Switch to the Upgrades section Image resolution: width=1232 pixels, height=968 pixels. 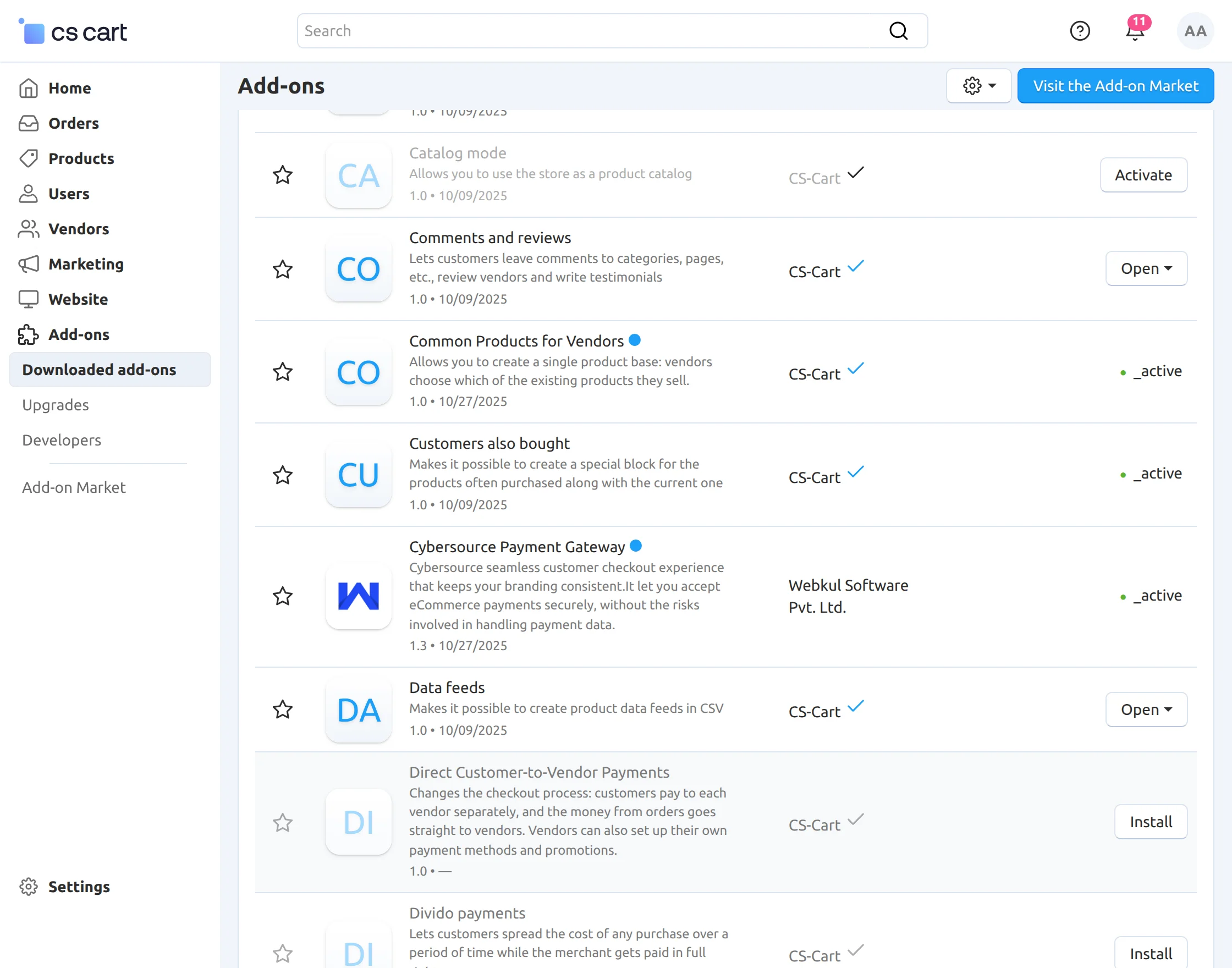click(55, 405)
